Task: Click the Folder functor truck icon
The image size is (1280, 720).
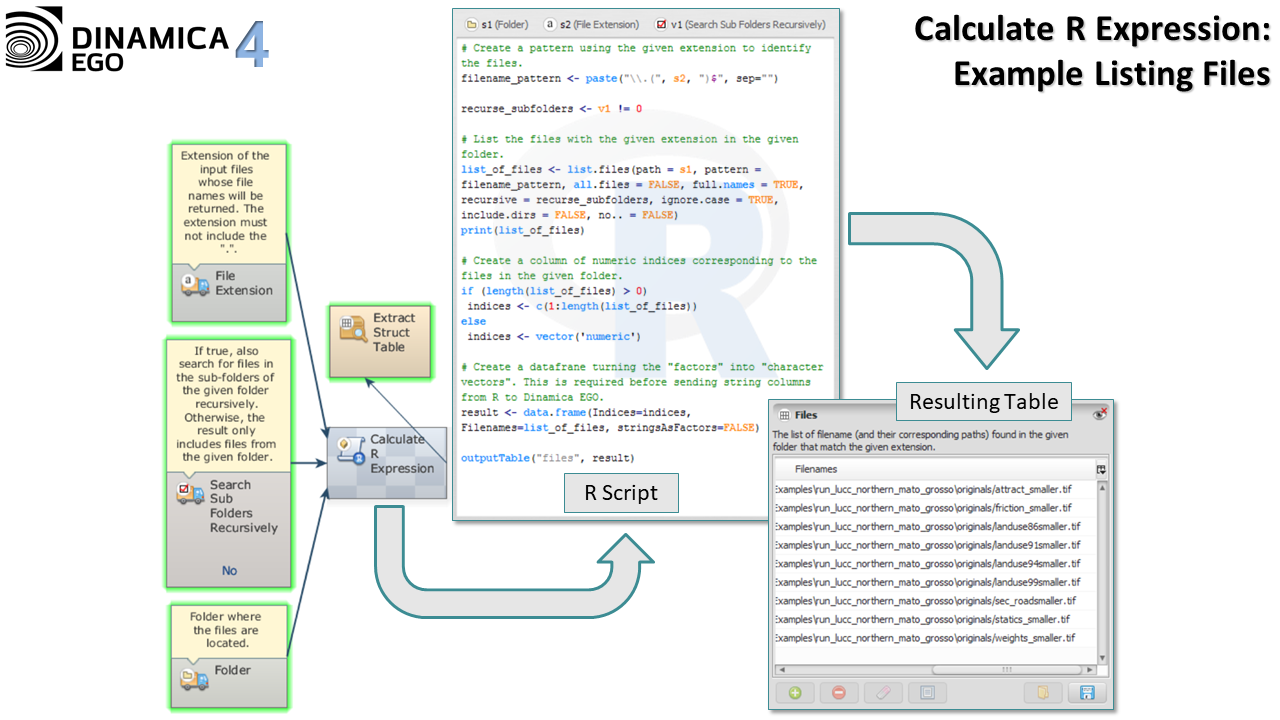Action: click(x=193, y=678)
